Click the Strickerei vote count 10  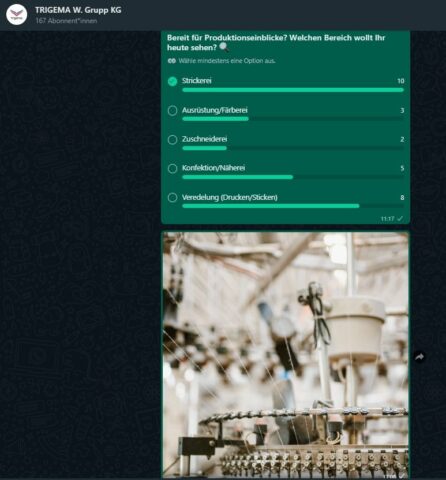click(401, 81)
